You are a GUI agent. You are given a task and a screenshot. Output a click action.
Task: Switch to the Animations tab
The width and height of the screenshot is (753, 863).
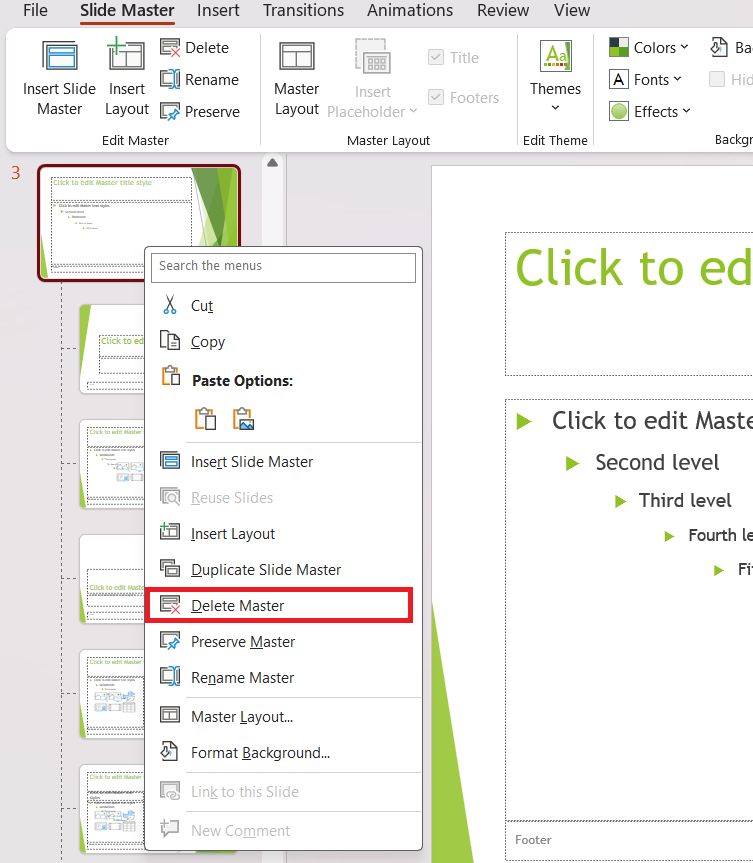[x=410, y=10]
